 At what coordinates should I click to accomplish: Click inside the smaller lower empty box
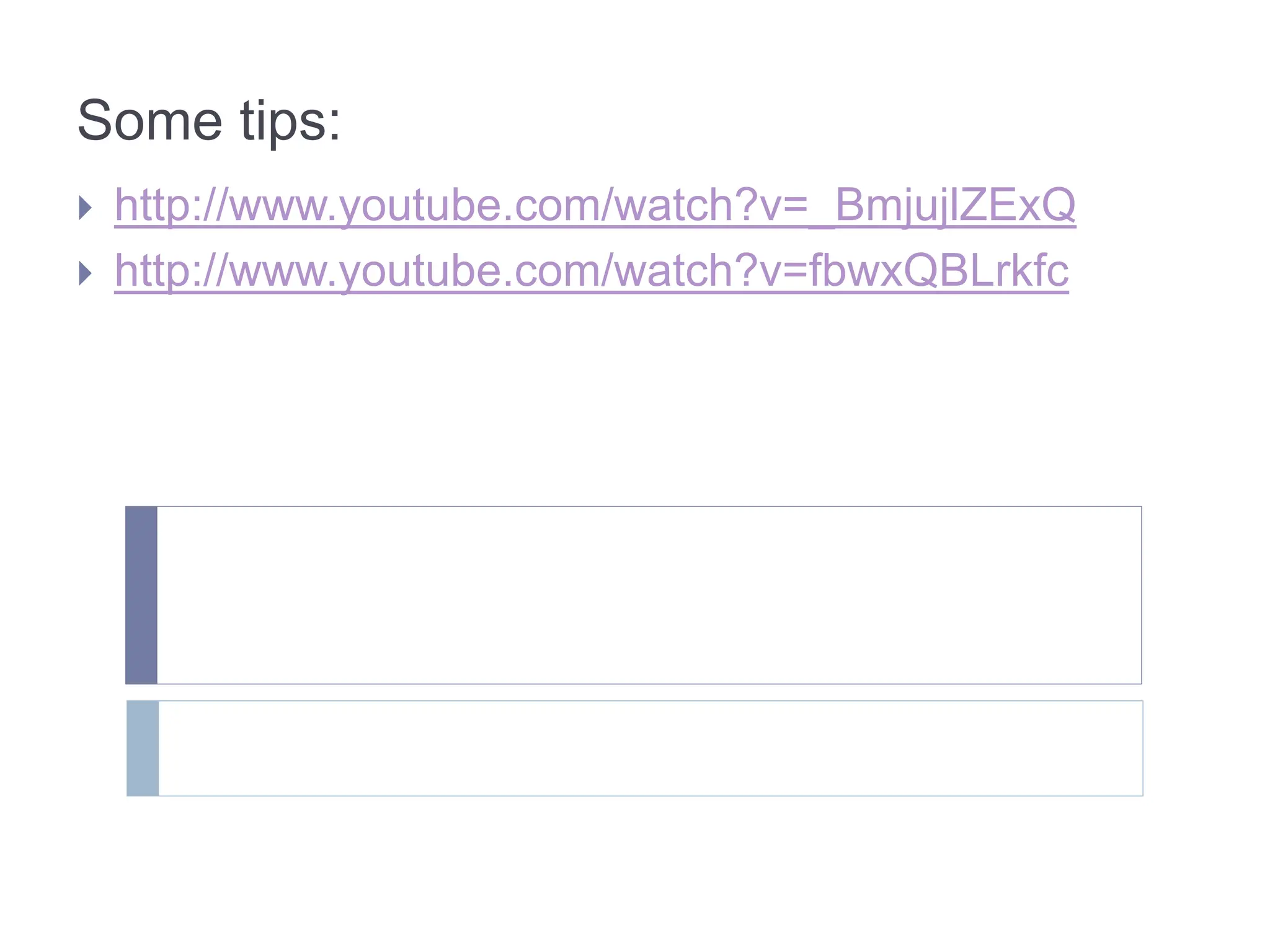[650, 748]
